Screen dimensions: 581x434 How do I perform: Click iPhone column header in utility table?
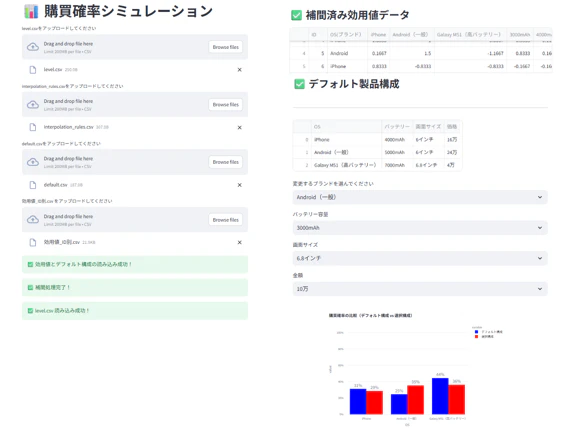[x=378, y=34]
